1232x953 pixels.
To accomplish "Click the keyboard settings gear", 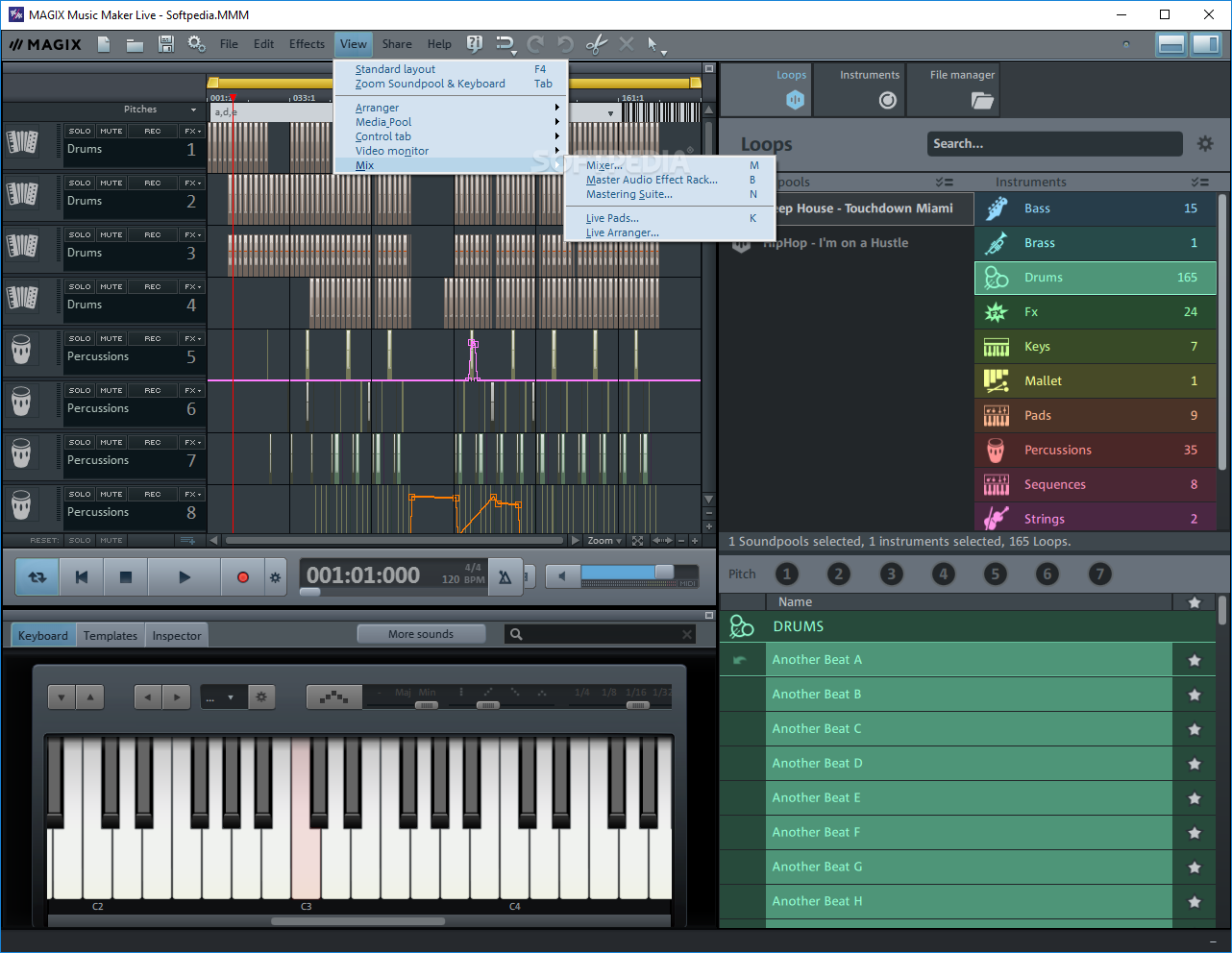I will (261, 697).
